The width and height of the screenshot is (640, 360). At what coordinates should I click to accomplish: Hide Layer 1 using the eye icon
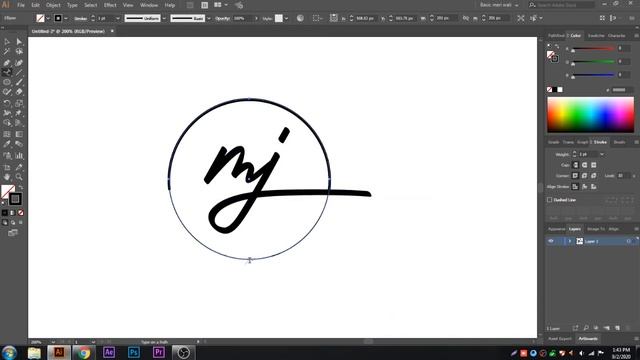551,241
